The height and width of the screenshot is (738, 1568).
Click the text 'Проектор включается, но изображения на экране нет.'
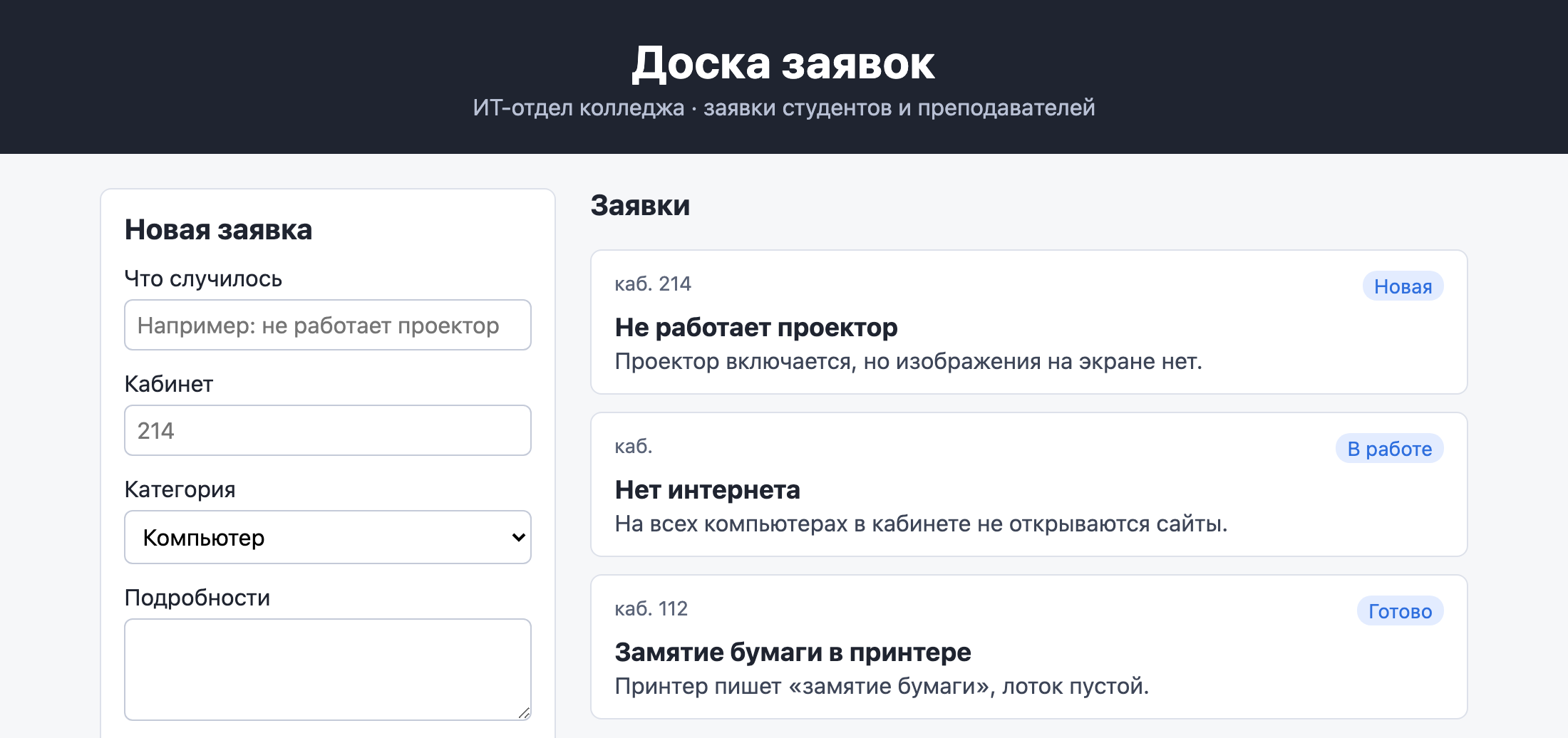click(908, 362)
